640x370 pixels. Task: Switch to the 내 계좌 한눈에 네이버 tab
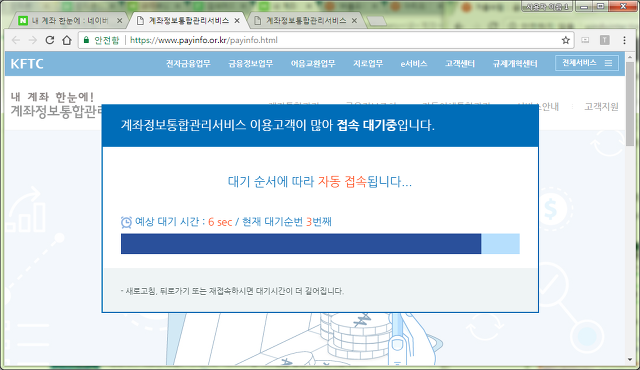[x=69, y=20]
